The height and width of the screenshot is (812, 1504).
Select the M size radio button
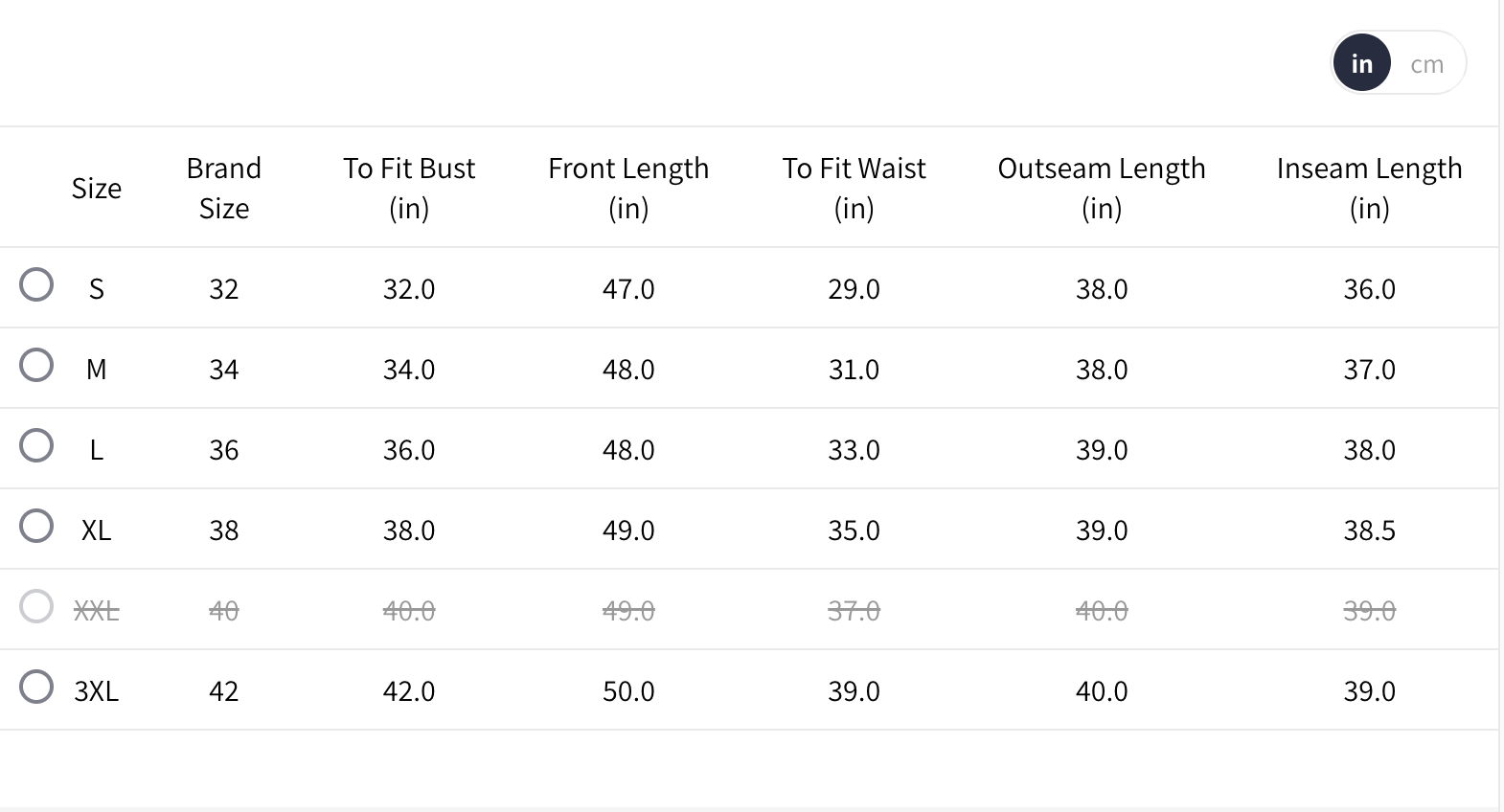(x=36, y=365)
